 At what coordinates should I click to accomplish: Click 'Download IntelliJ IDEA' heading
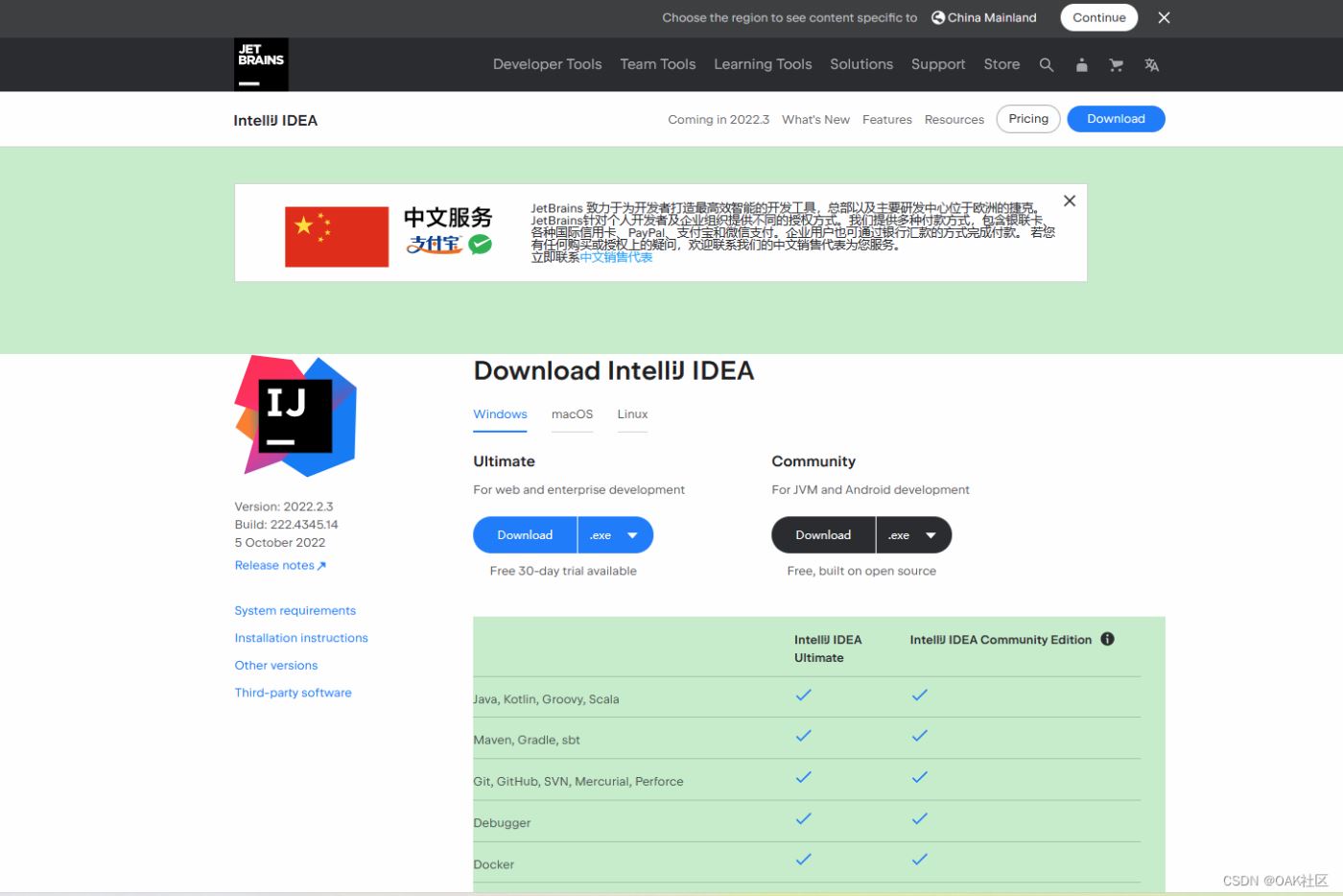click(614, 371)
